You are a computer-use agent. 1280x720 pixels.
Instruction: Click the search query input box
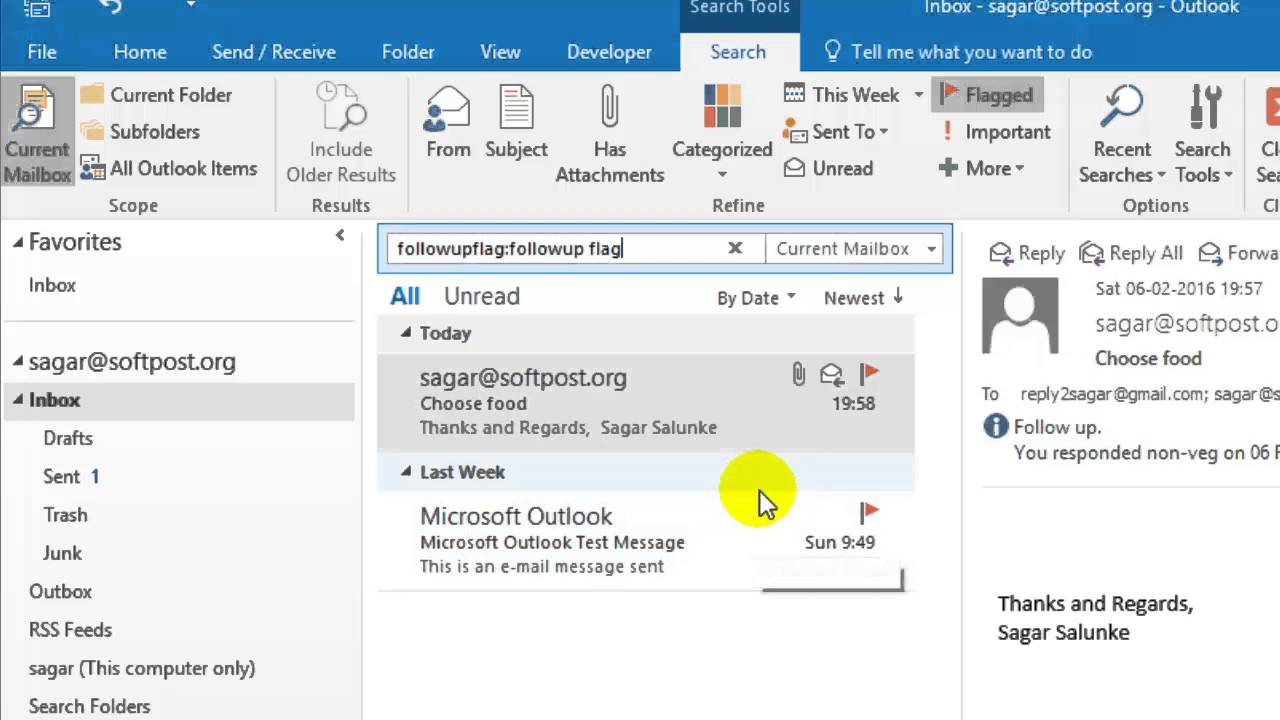pos(555,249)
